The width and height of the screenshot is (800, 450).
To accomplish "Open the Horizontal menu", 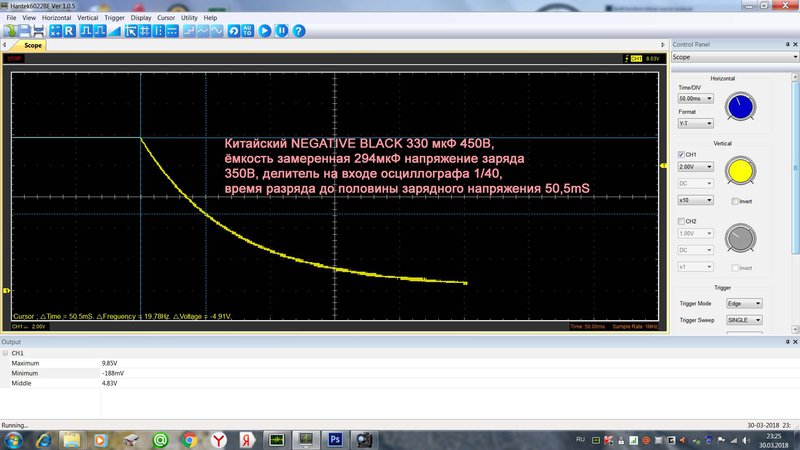I will [x=57, y=17].
